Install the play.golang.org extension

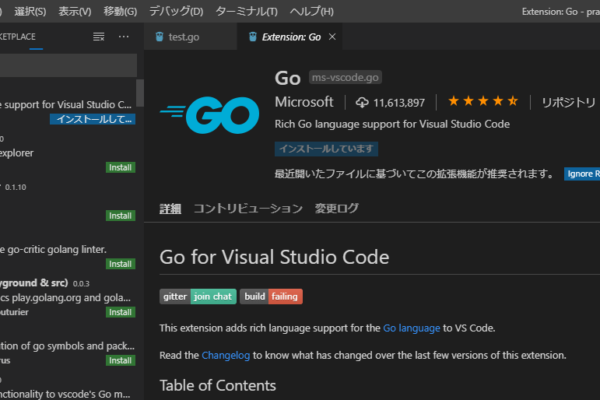(121, 312)
